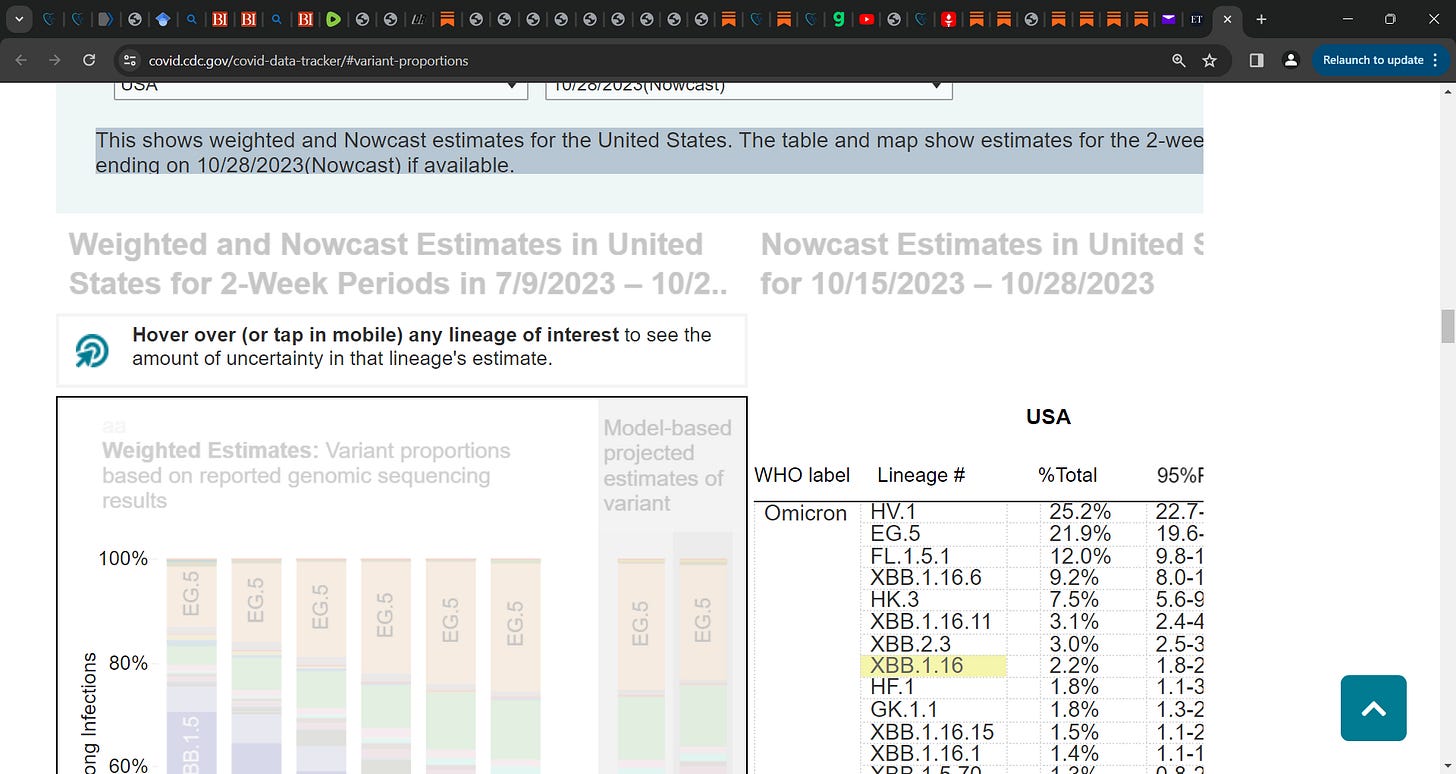Click the uncertainty target icon beside hover hint
Viewport: 1456px width, 774px height.
(x=92, y=350)
